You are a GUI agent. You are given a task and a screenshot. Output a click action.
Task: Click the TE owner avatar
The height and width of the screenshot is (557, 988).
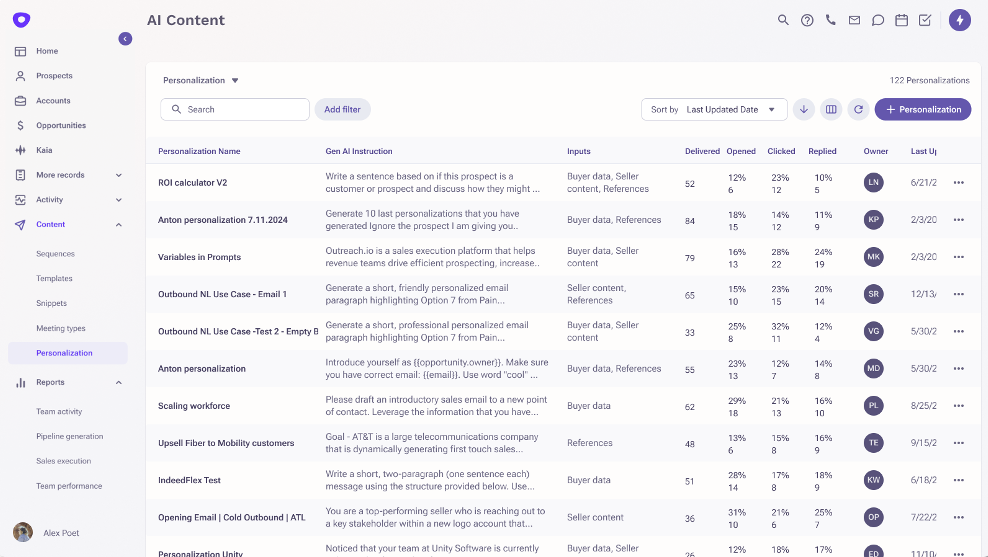pyautogui.click(x=873, y=443)
